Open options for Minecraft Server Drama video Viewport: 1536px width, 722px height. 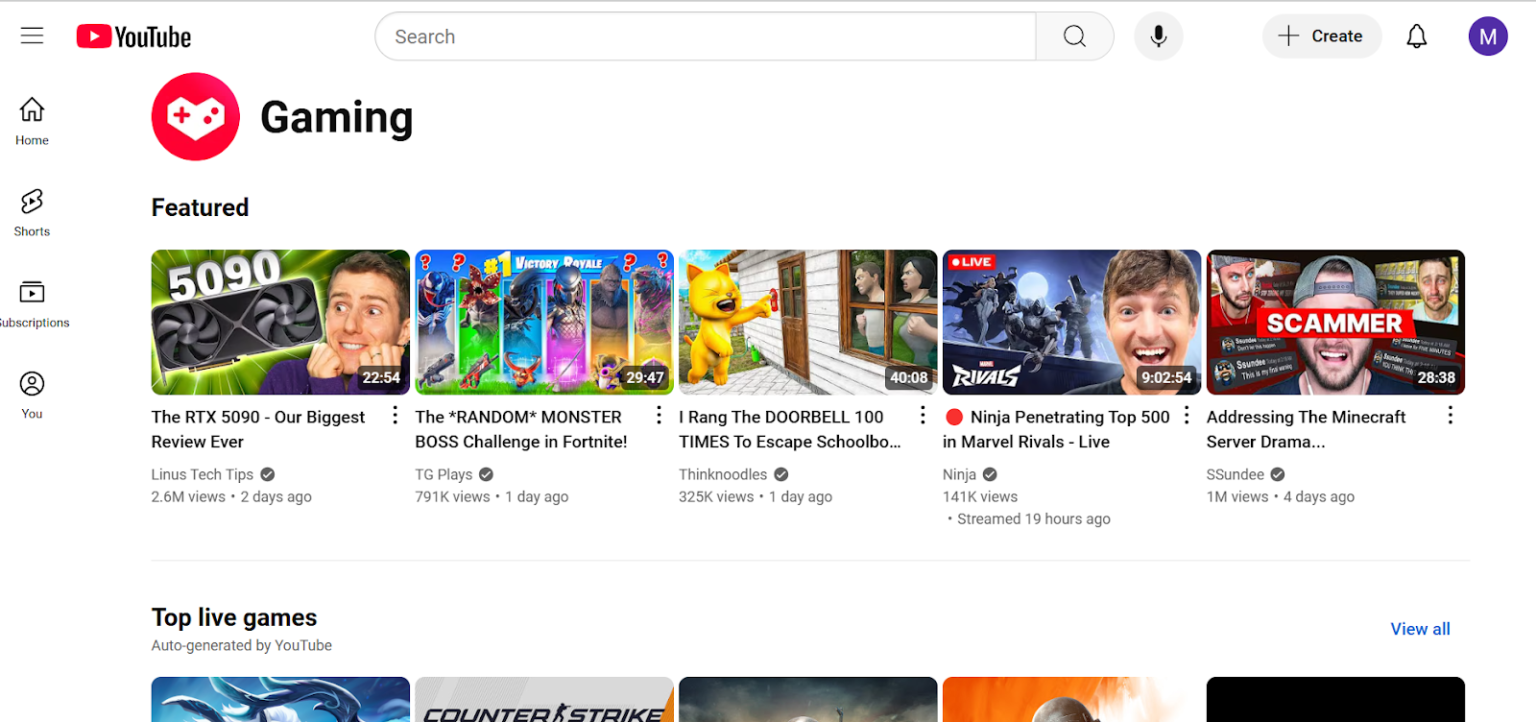(x=1450, y=415)
